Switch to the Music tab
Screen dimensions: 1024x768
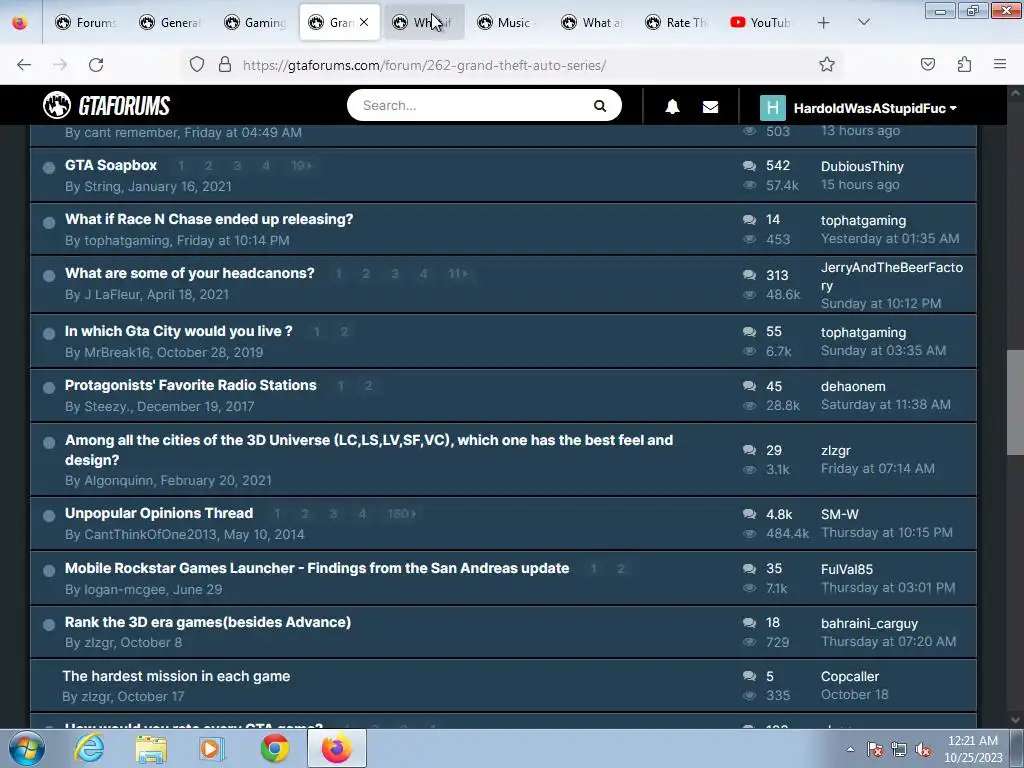pyautogui.click(x=508, y=23)
